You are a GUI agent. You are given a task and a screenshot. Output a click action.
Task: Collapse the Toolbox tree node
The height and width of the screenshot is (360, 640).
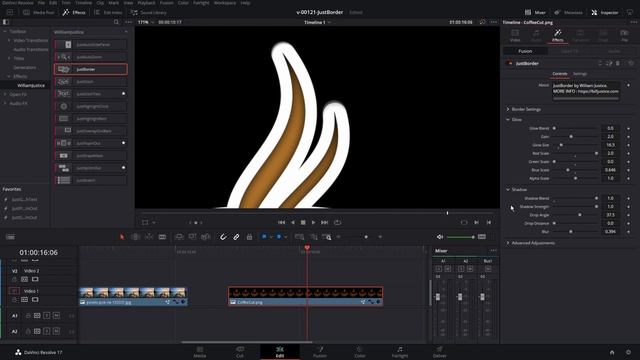(5, 31)
